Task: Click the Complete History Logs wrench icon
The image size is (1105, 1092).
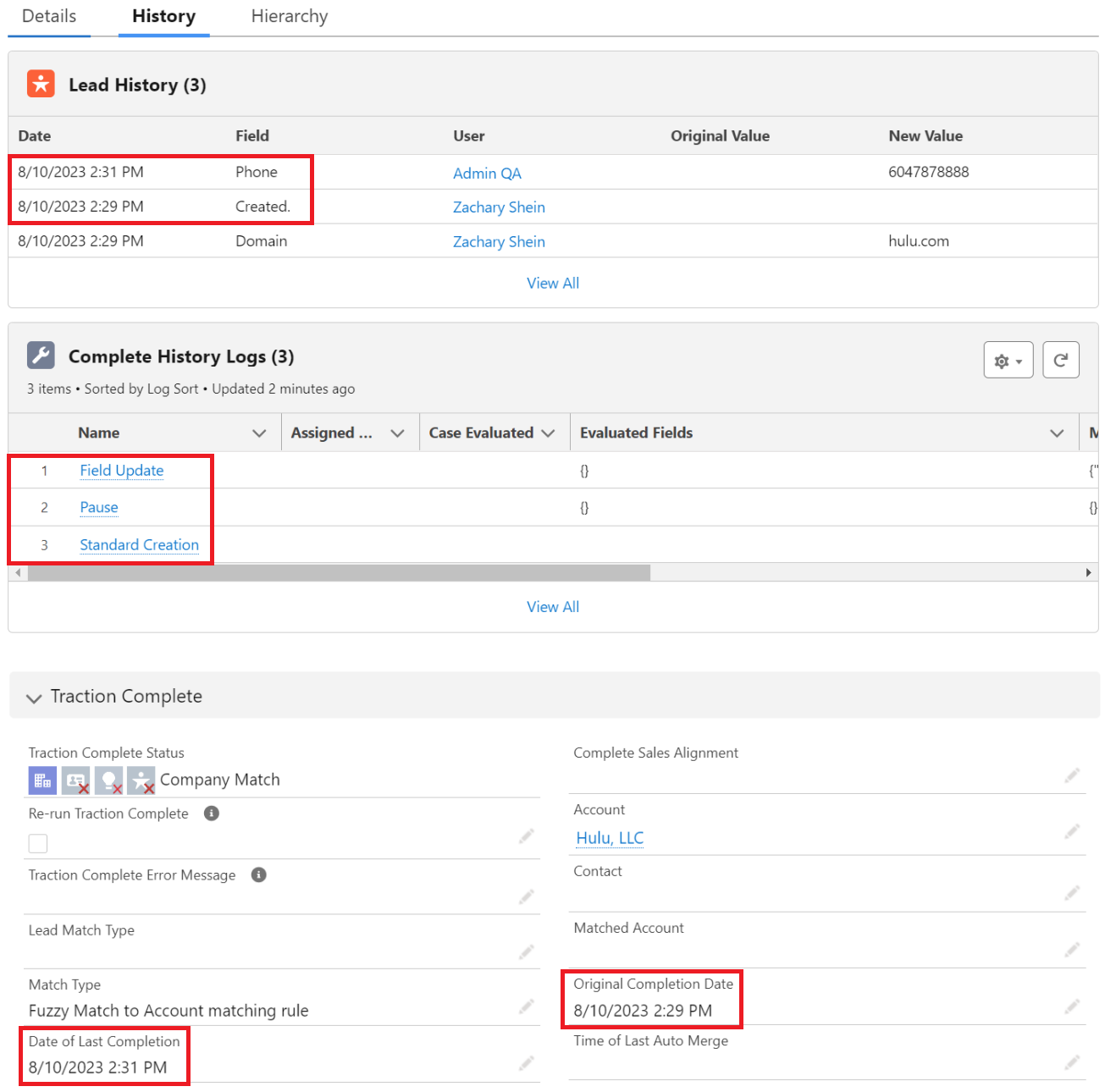Action: (x=41, y=356)
